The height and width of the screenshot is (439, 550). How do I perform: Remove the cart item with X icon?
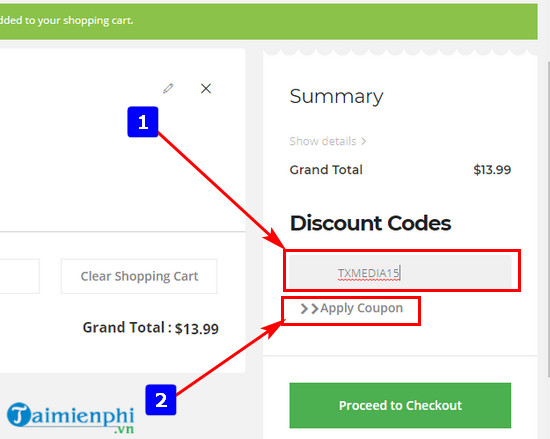click(206, 88)
